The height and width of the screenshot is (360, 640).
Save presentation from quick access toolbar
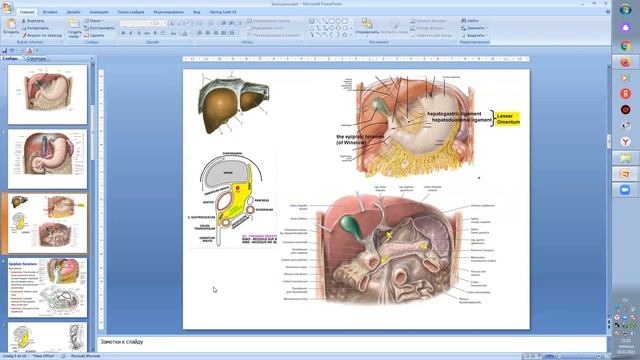pos(4,51)
